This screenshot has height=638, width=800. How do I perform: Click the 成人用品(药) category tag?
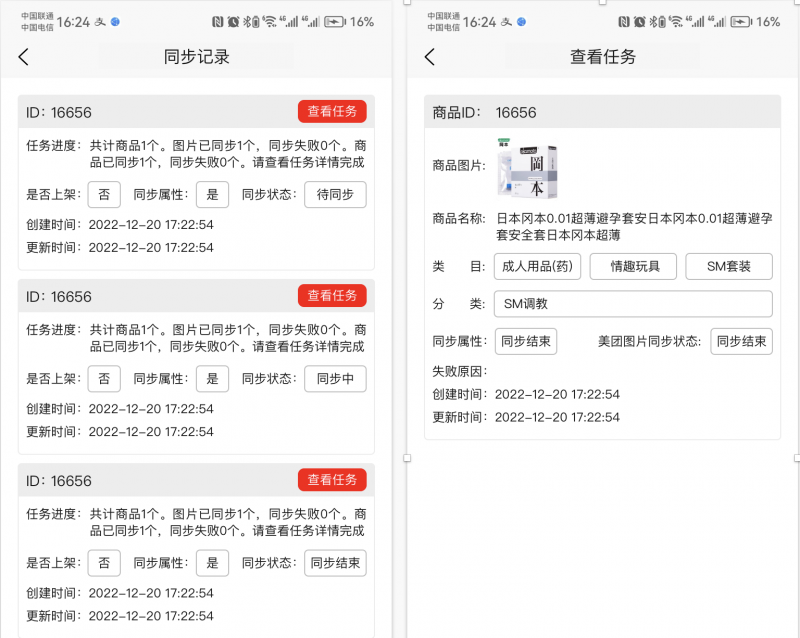[x=537, y=266]
